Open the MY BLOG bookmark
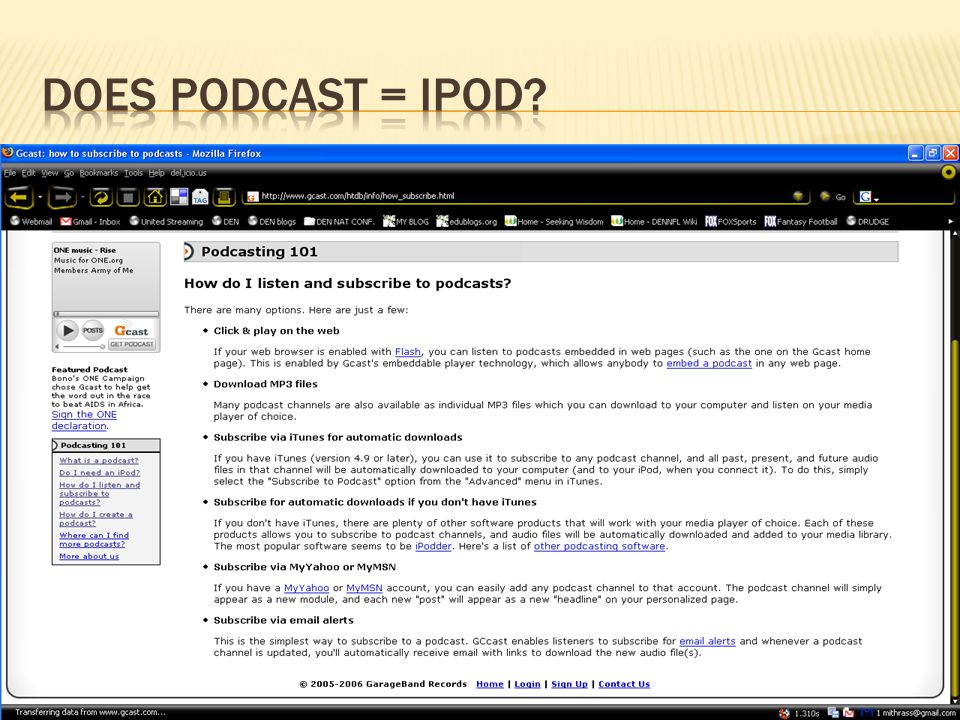960x720 pixels. click(406, 222)
